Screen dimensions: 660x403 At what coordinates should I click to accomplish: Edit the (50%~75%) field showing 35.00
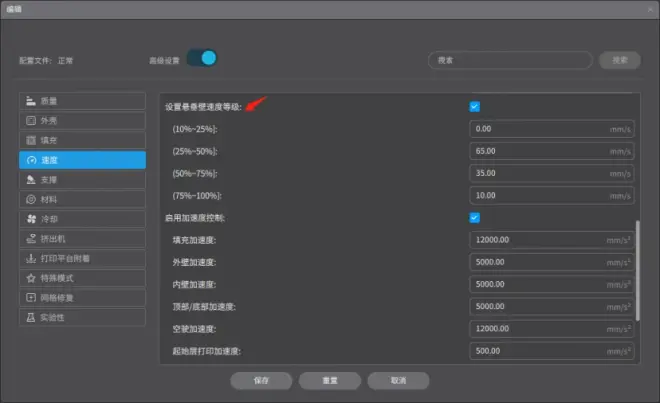point(551,173)
